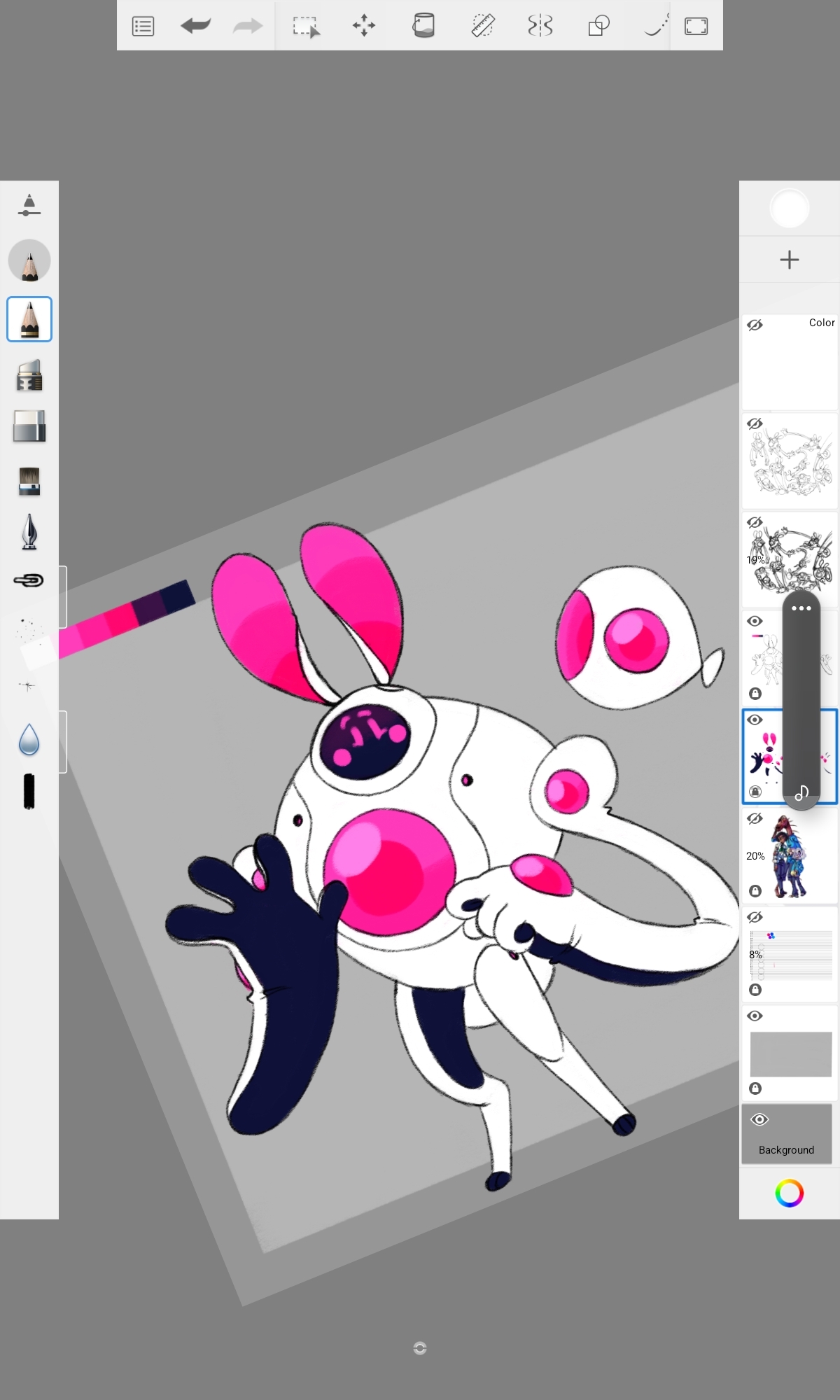Viewport: 840px width, 1400px height.
Task: Select the dark sketch 19% layer thumbnail
Action: tap(790, 560)
